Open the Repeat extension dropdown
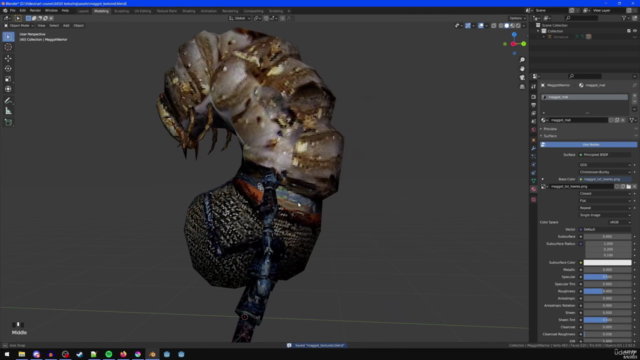The height and width of the screenshot is (360, 640). click(x=605, y=208)
